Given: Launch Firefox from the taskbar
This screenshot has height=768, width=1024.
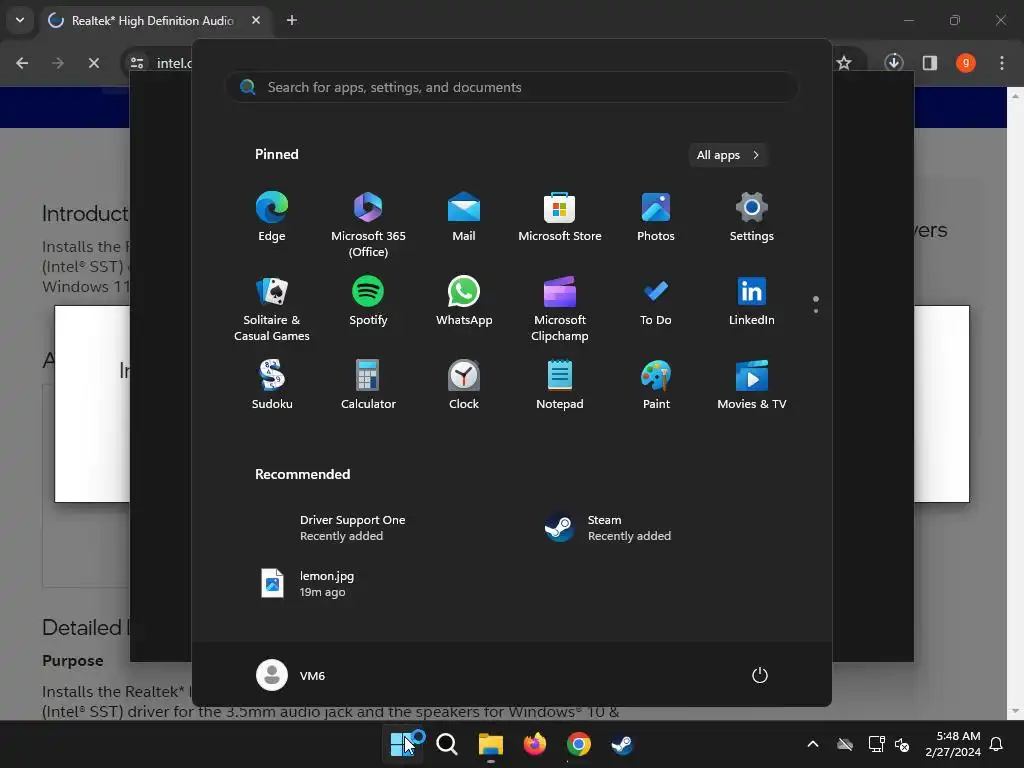Looking at the screenshot, I should point(534,744).
